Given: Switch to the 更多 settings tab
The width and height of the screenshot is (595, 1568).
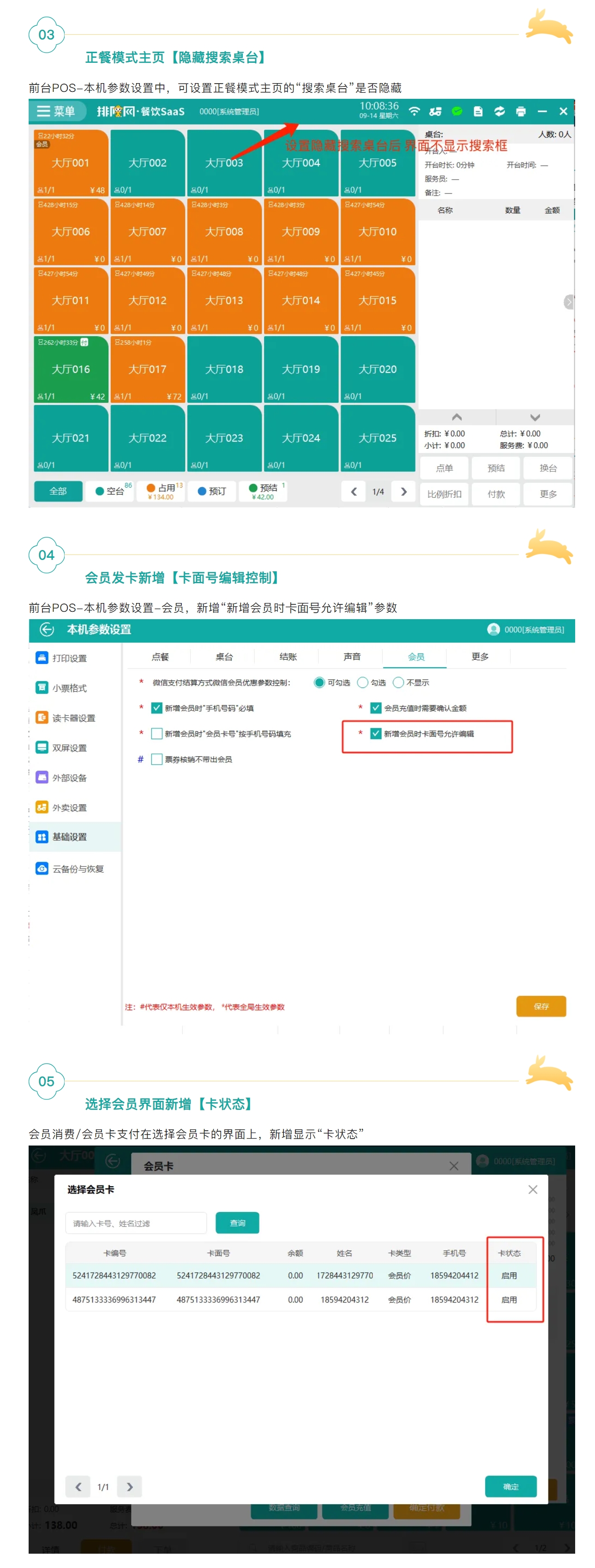Looking at the screenshot, I should pos(480,657).
